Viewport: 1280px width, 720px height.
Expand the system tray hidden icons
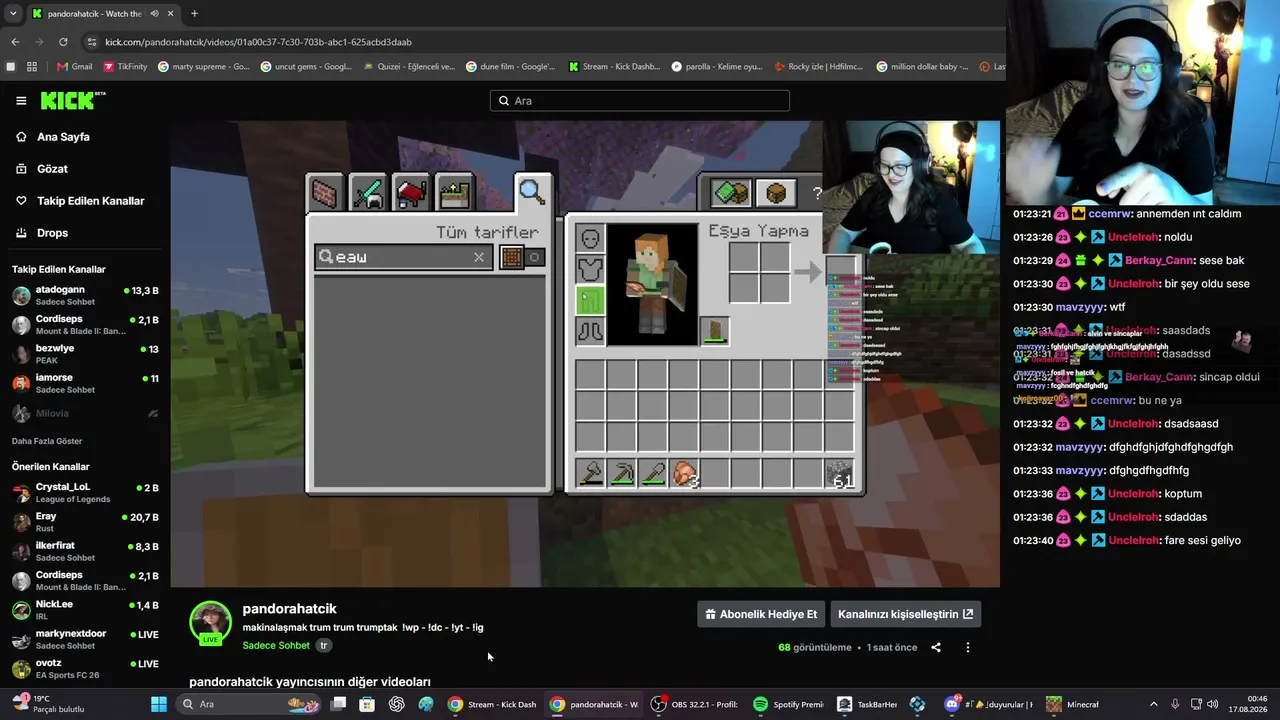1153,704
